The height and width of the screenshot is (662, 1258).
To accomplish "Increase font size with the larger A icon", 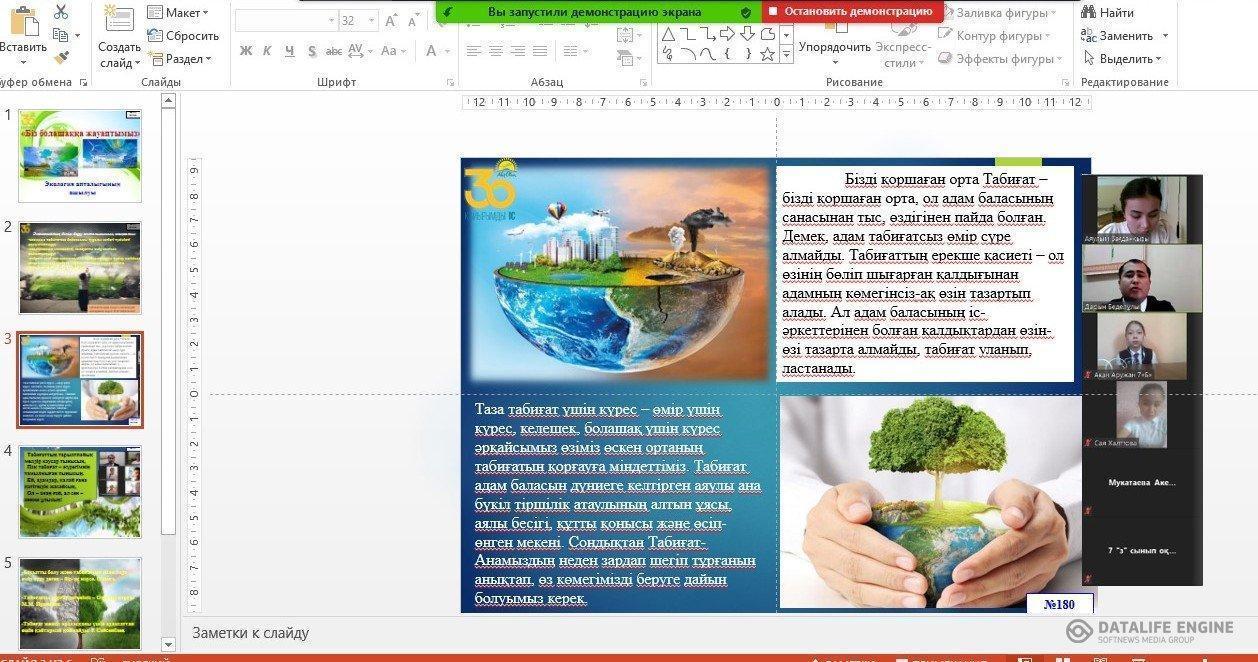I will point(391,20).
